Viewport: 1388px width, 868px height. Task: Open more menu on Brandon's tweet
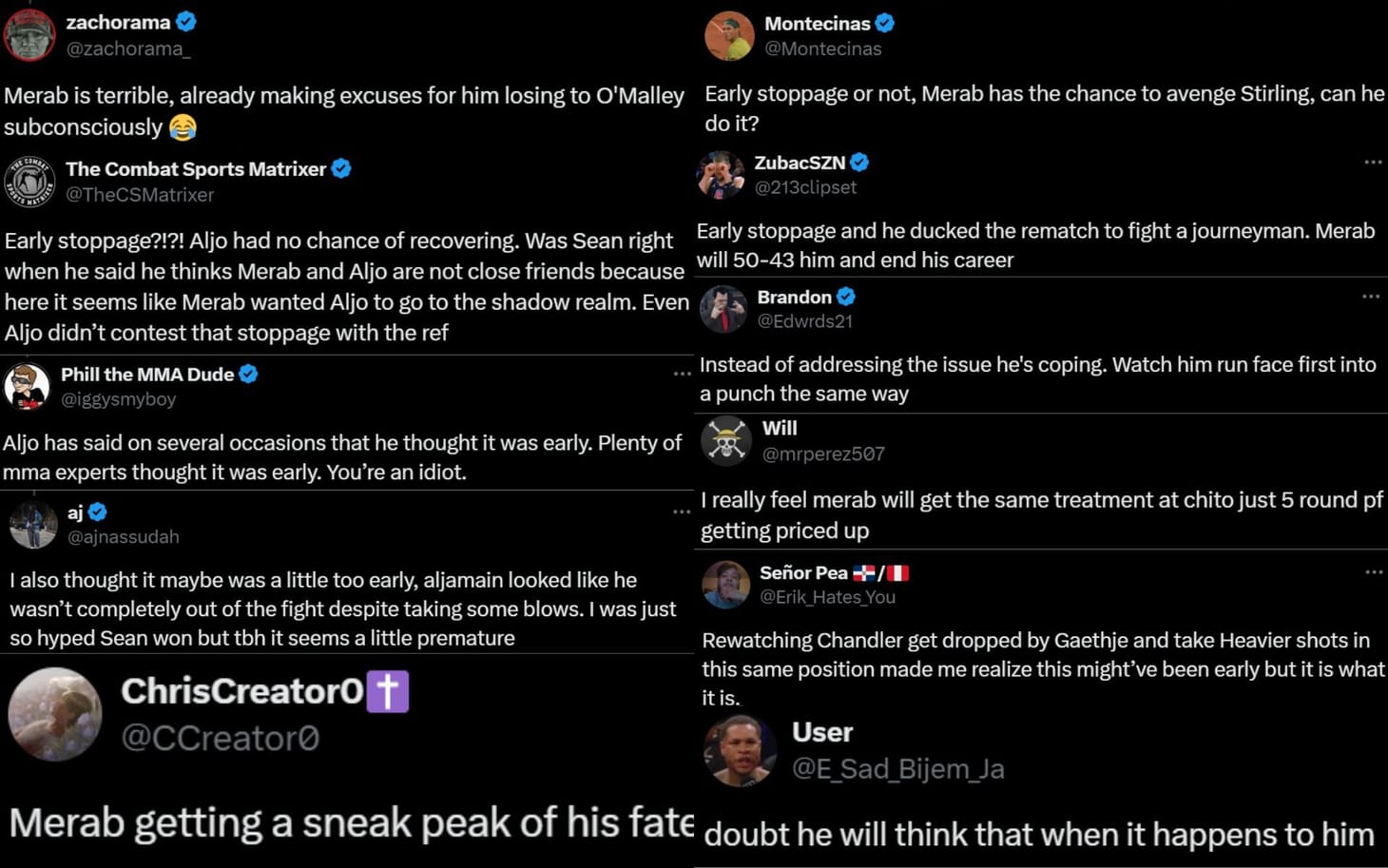click(x=1371, y=297)
